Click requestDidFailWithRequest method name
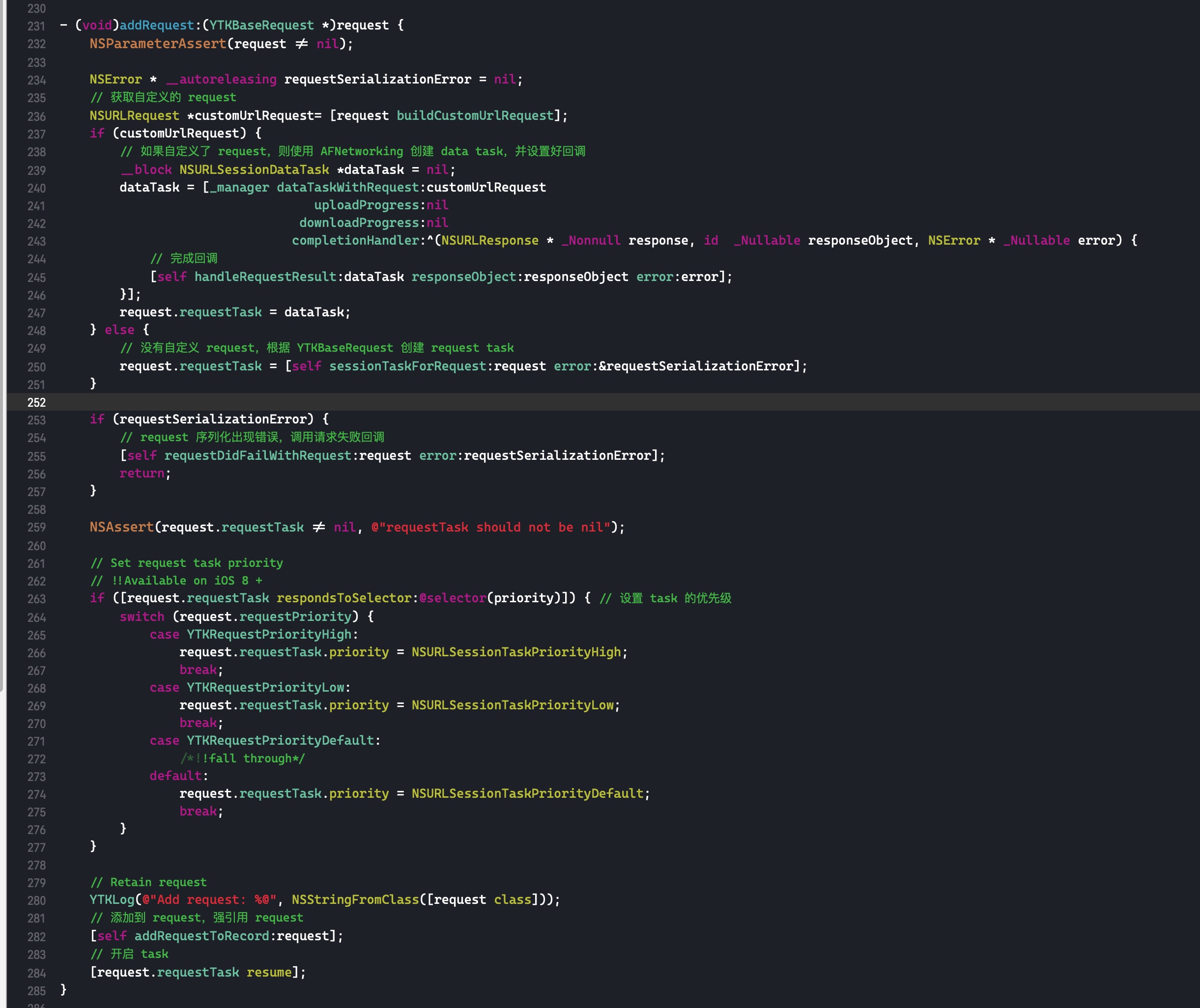This screenshot has width=1200, height=1008. tap(257, 455)
